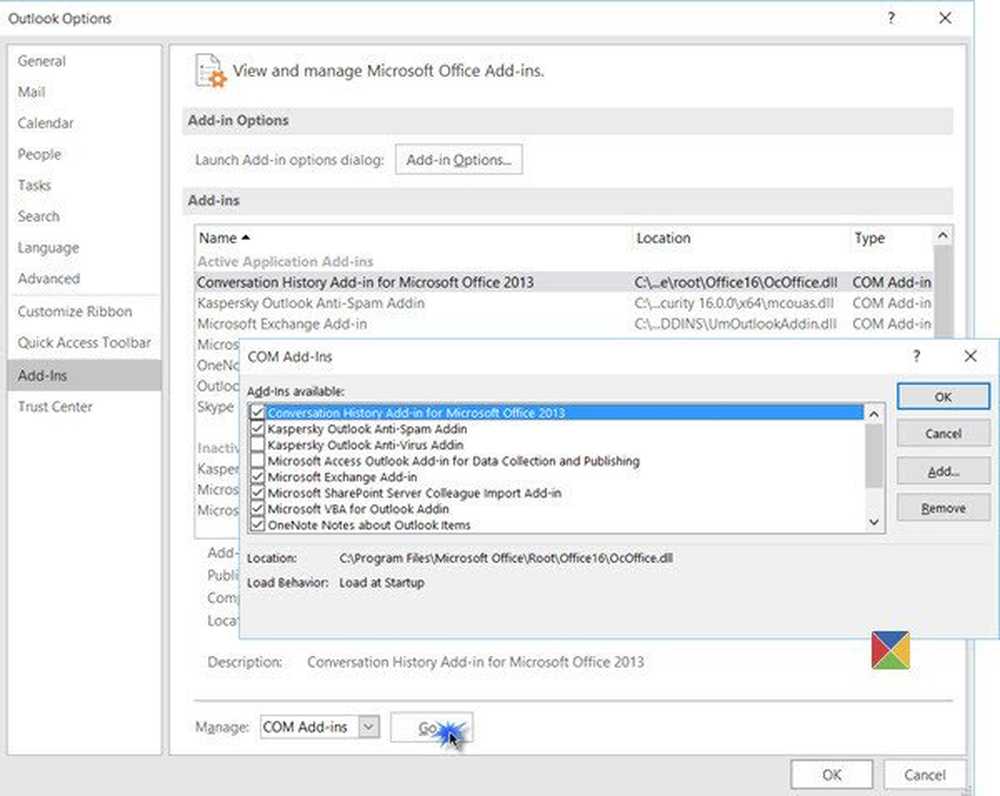Toggle Microsoft Exchange Add-in checkbox

(x=258, y=477)
